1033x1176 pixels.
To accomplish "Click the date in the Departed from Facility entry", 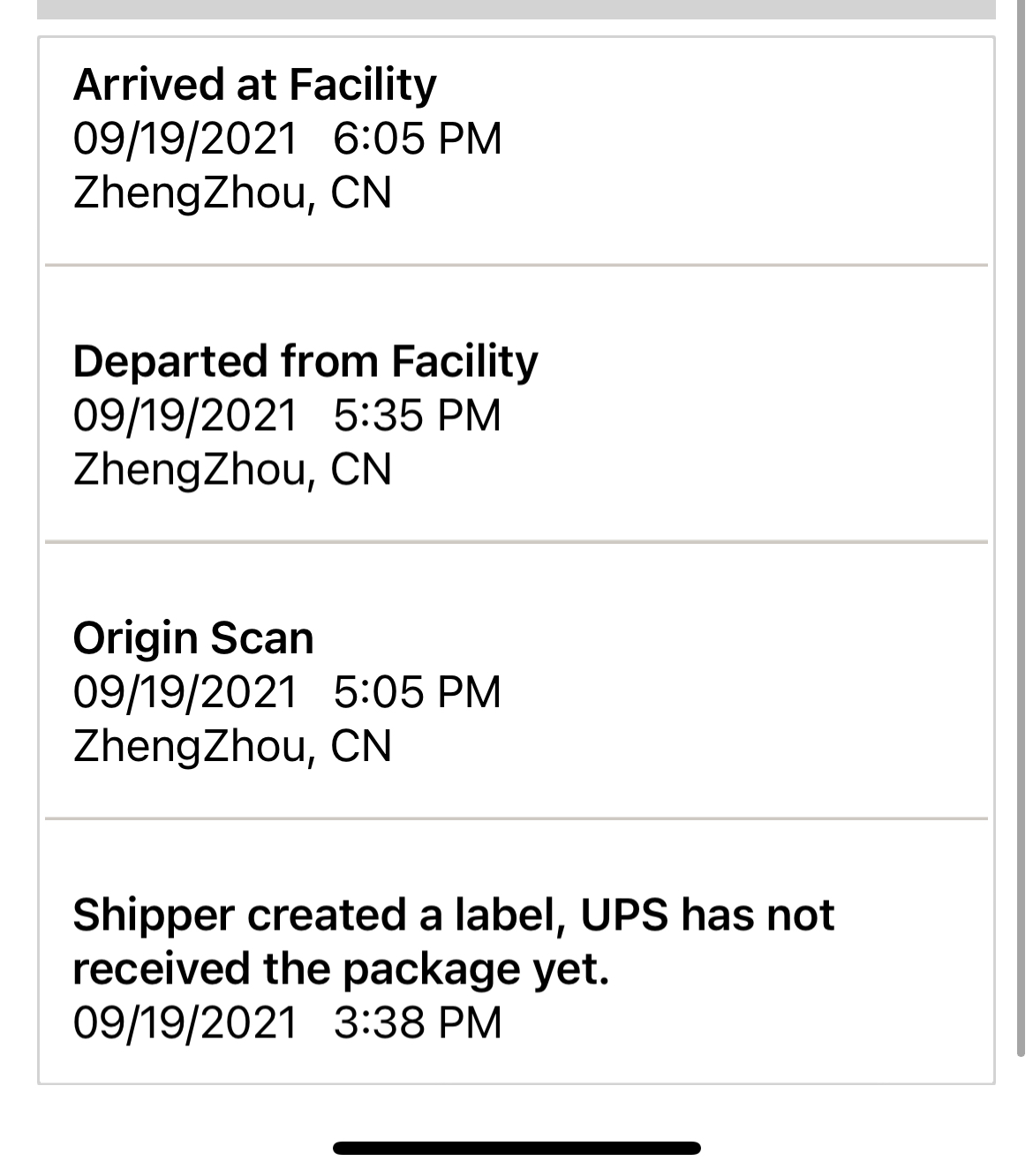I will [x=185, y=415].
